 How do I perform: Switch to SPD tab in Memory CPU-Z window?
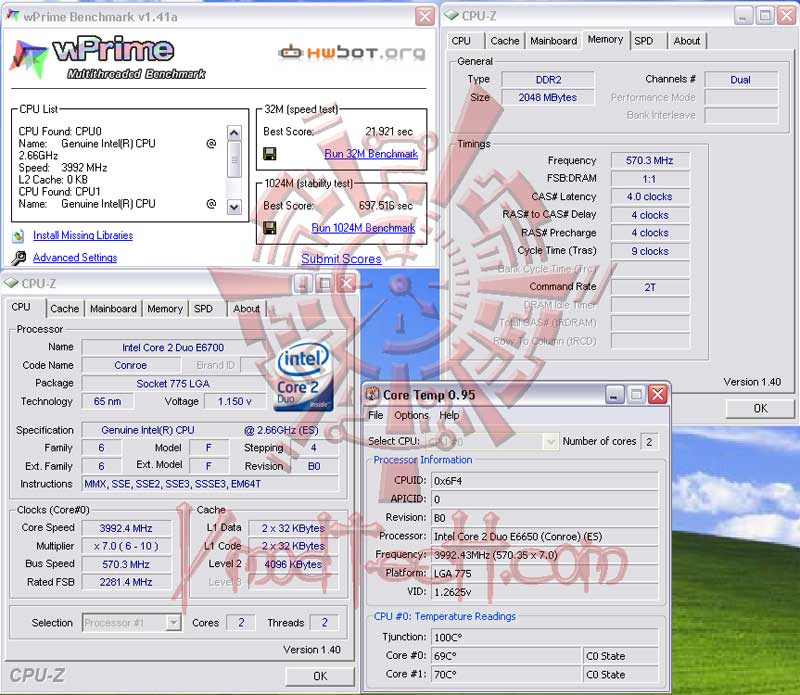click(x=644, y=41)
